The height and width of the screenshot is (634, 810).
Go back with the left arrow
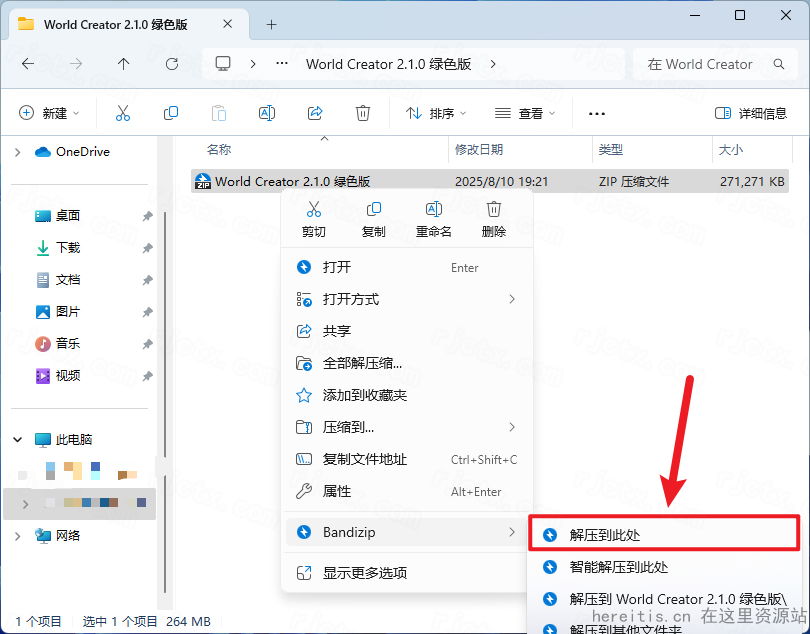[x=28, y=64]
